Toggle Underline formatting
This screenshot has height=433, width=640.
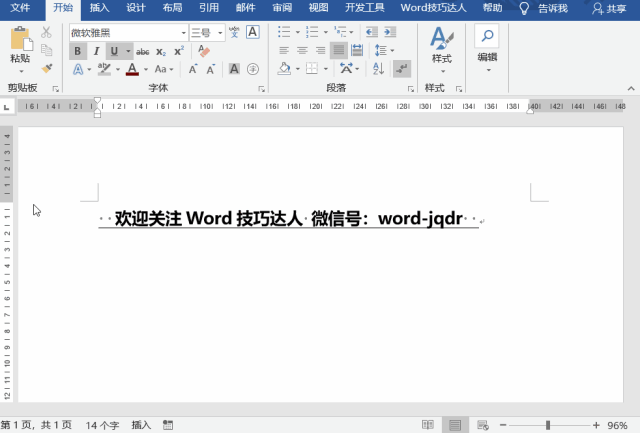114,51
